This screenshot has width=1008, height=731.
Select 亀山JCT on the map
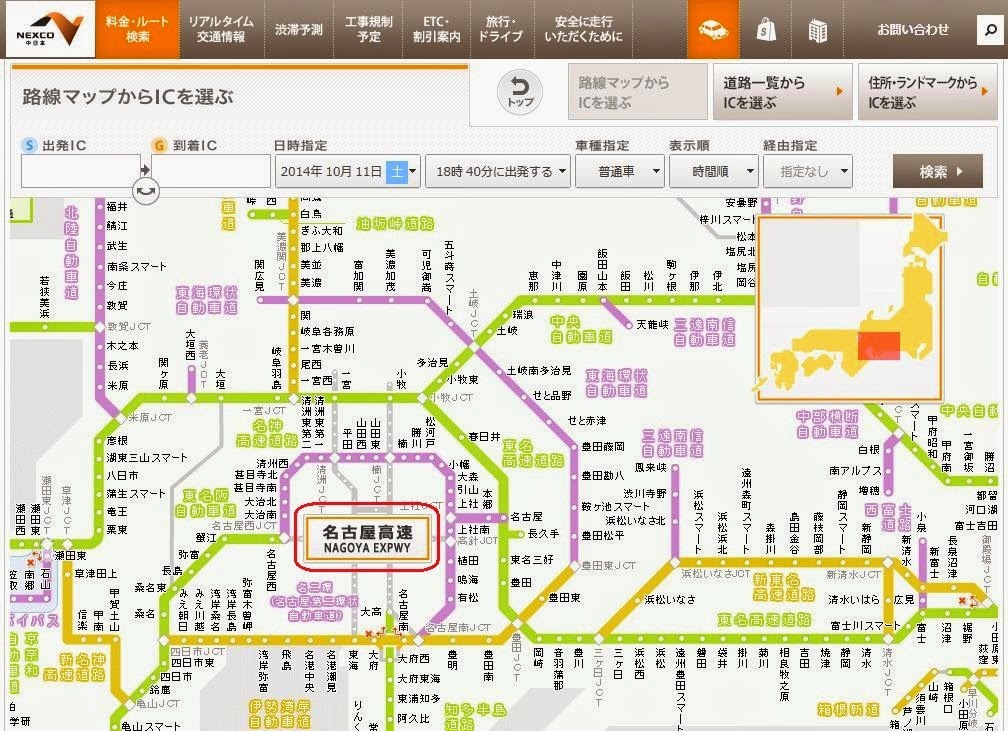coord(158,703)
